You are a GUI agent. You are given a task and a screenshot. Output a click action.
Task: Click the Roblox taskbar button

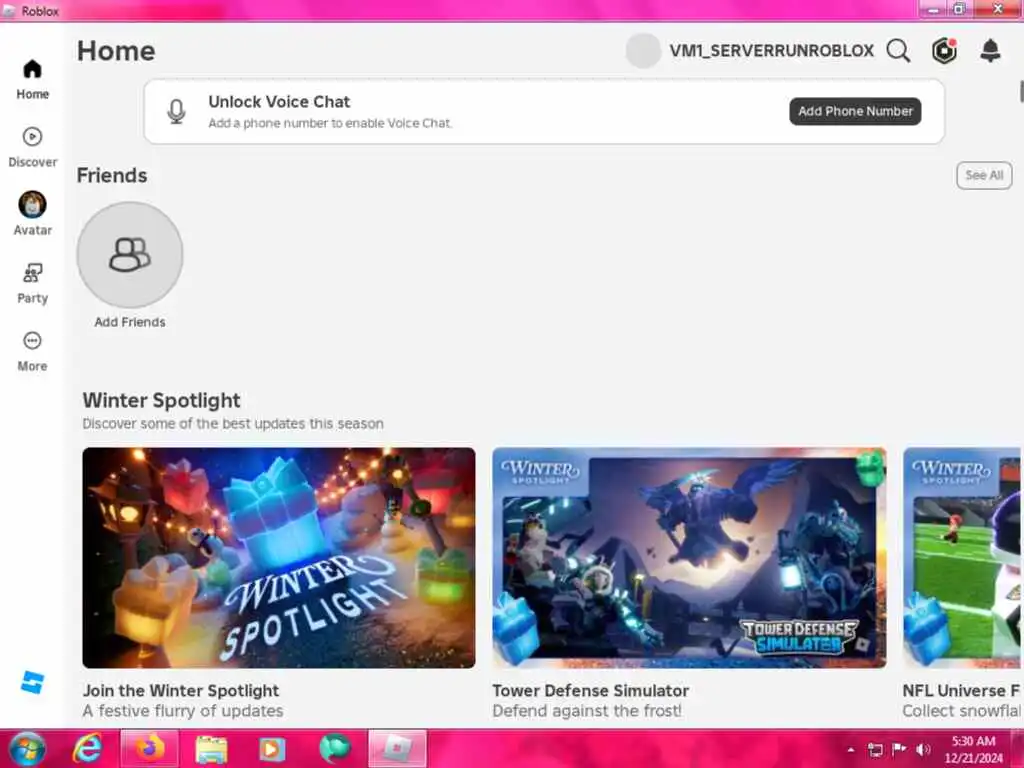point(397,748)
